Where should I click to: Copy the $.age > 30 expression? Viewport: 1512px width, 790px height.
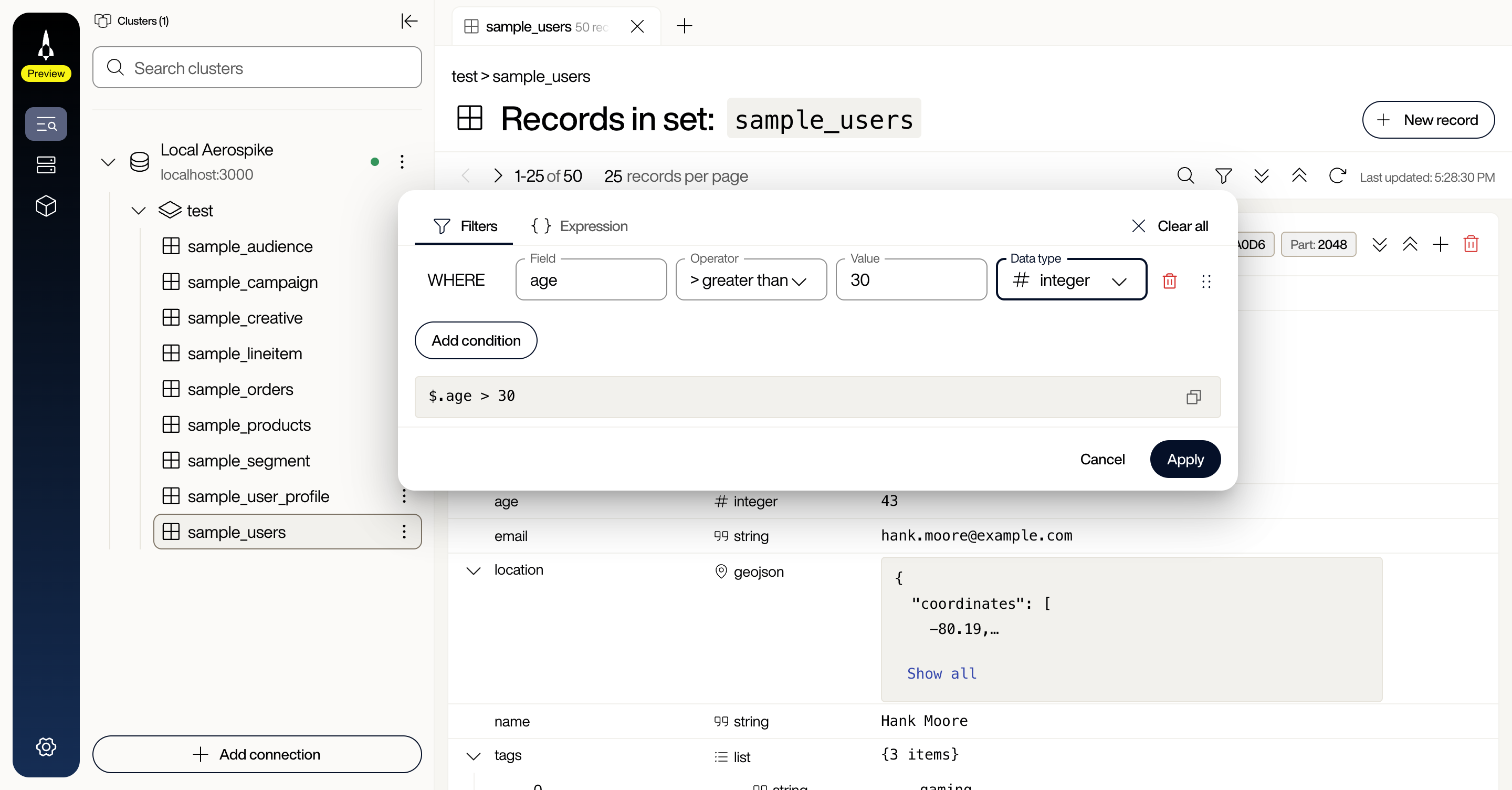coord(1194,397)
